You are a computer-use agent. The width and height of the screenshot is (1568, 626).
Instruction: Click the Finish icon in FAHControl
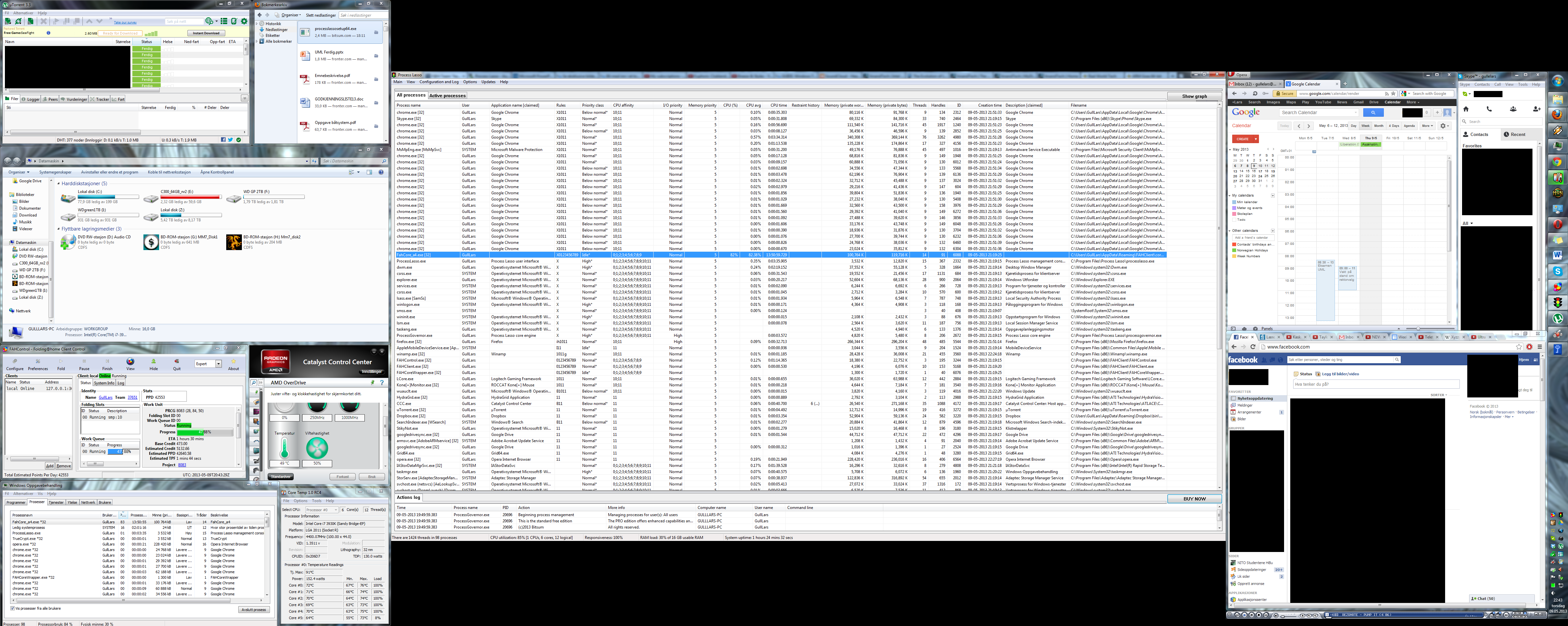point(107,362)
